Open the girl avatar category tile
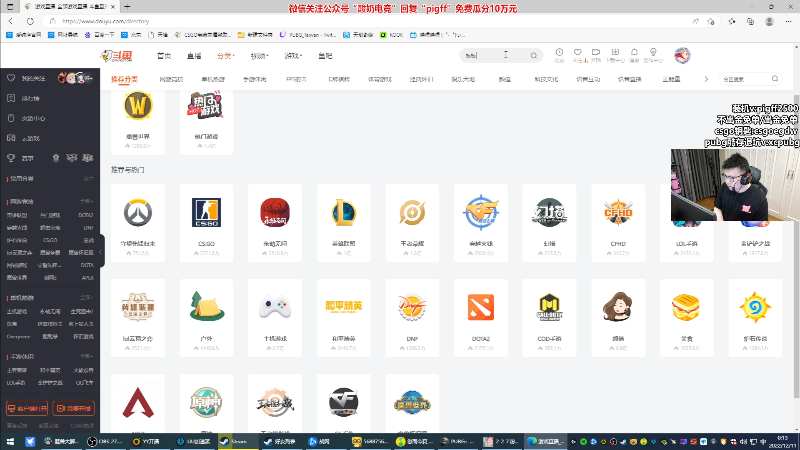This screenshot has width=800, height=450. tap(618, 317)
